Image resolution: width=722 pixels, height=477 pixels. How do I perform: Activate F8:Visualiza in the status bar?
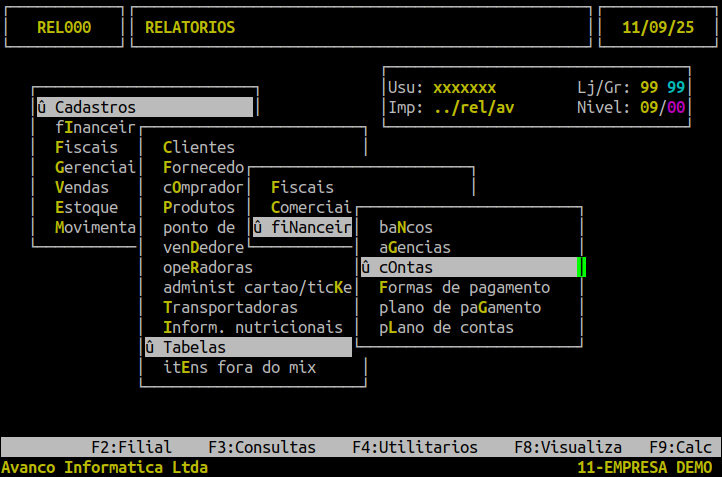pos(568,447)
